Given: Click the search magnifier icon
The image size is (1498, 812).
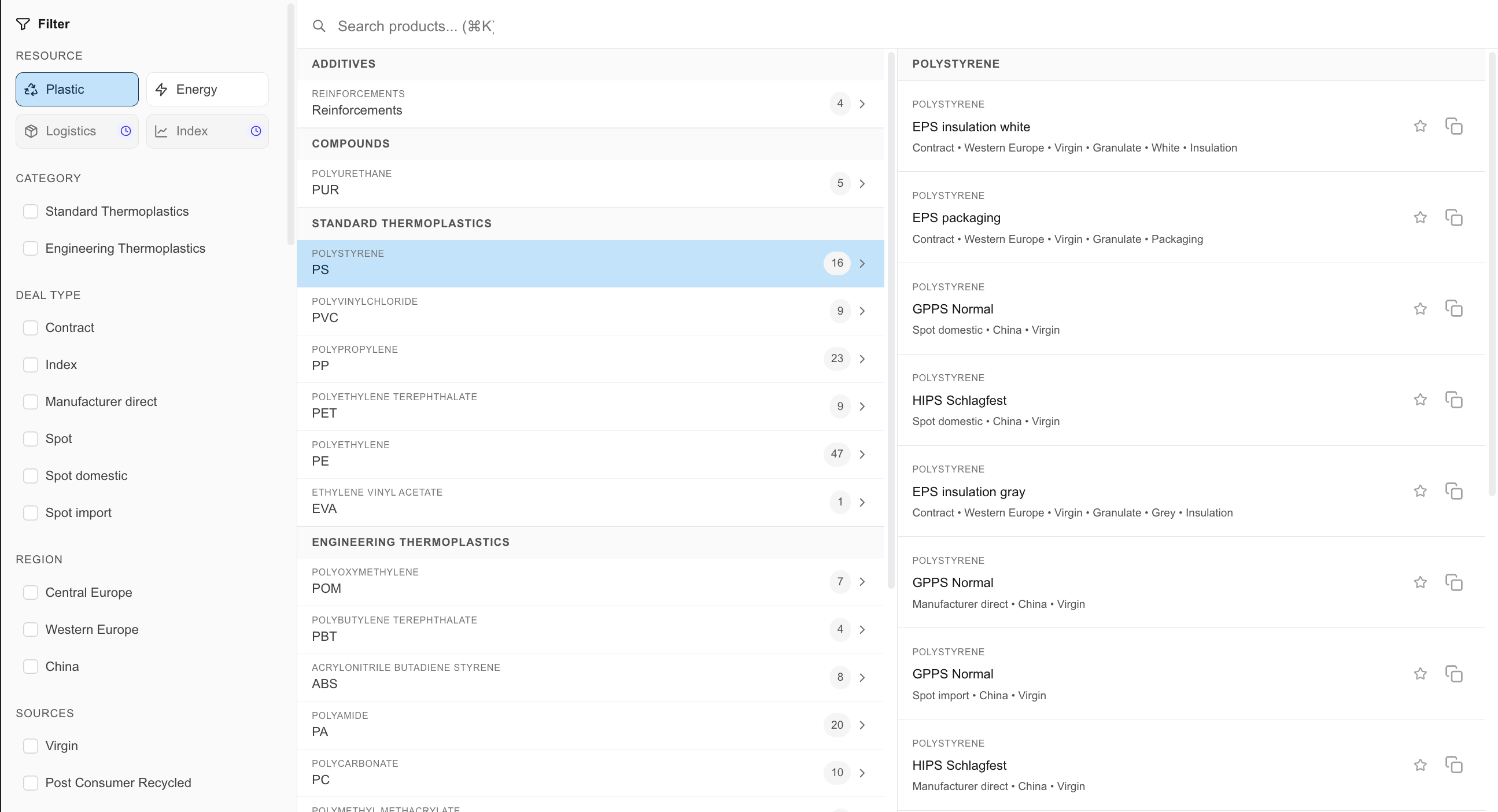Looking at the screenshot, I should coord(319,26).
